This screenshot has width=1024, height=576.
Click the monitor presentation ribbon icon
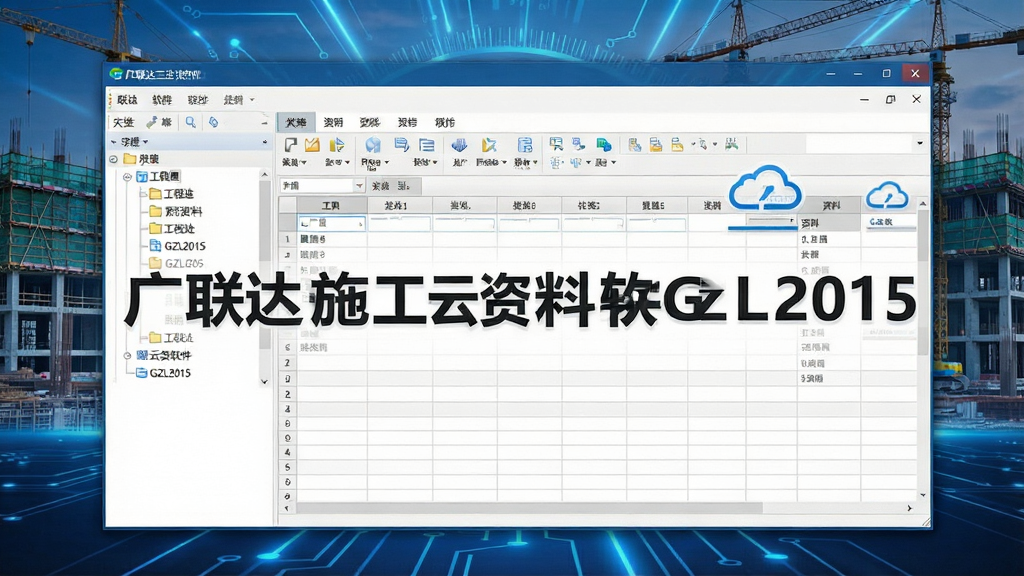coord(556,144)
